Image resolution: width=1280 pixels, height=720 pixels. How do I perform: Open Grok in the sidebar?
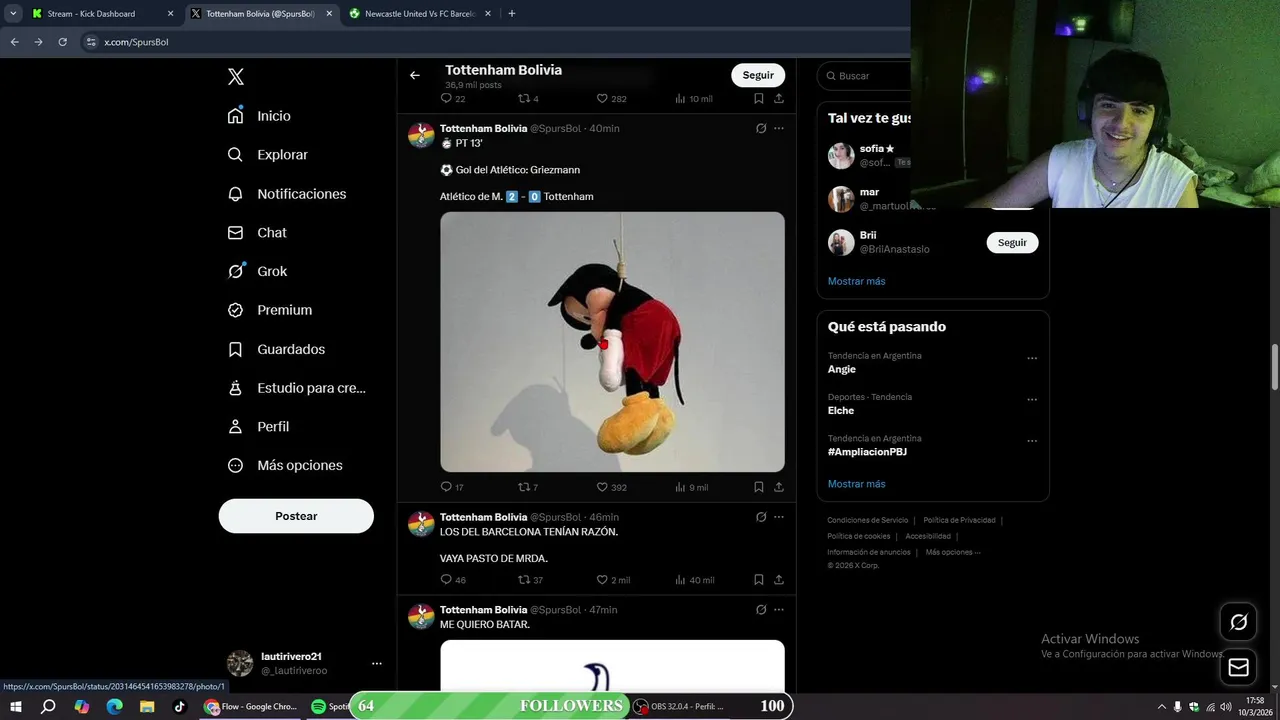pyautogui.click(x=257, y=271)
